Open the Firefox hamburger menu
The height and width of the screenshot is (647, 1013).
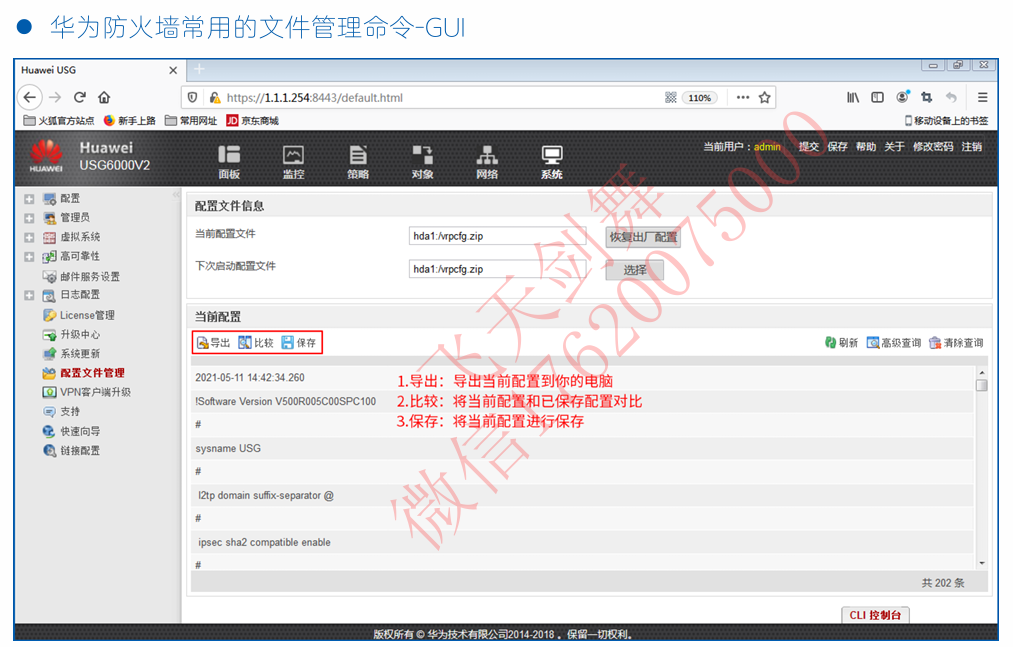pyautogui.click(x=983, y=98)
